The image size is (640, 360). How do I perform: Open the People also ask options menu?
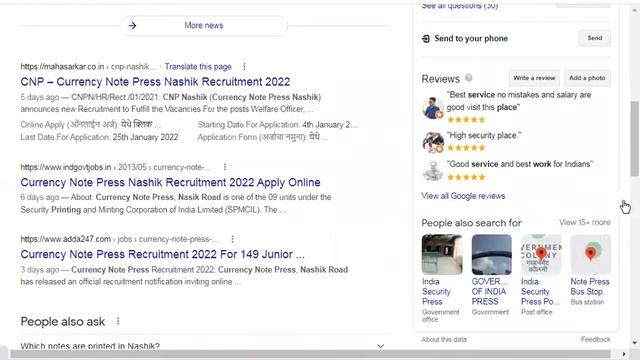(118, 321)
